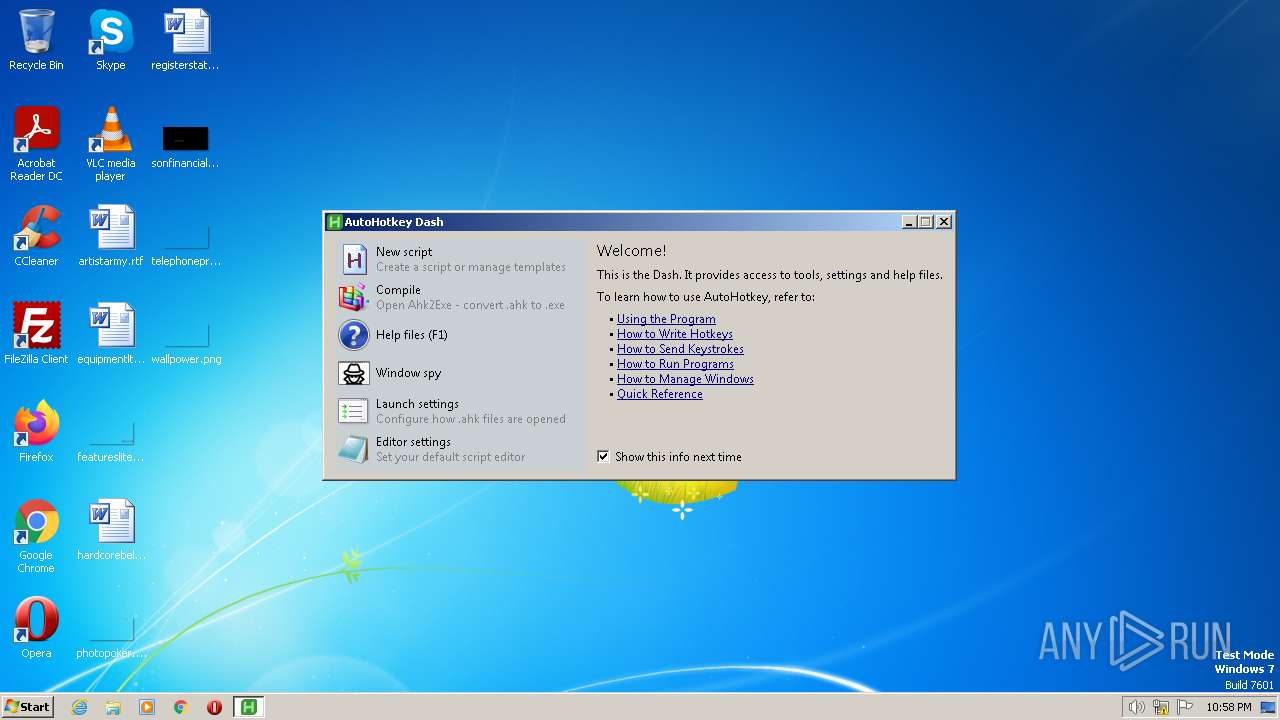Screen dimensions: 1280x720
Task: Open the Using the Program link
Action: pyautogui.click(x=666, y=319)
